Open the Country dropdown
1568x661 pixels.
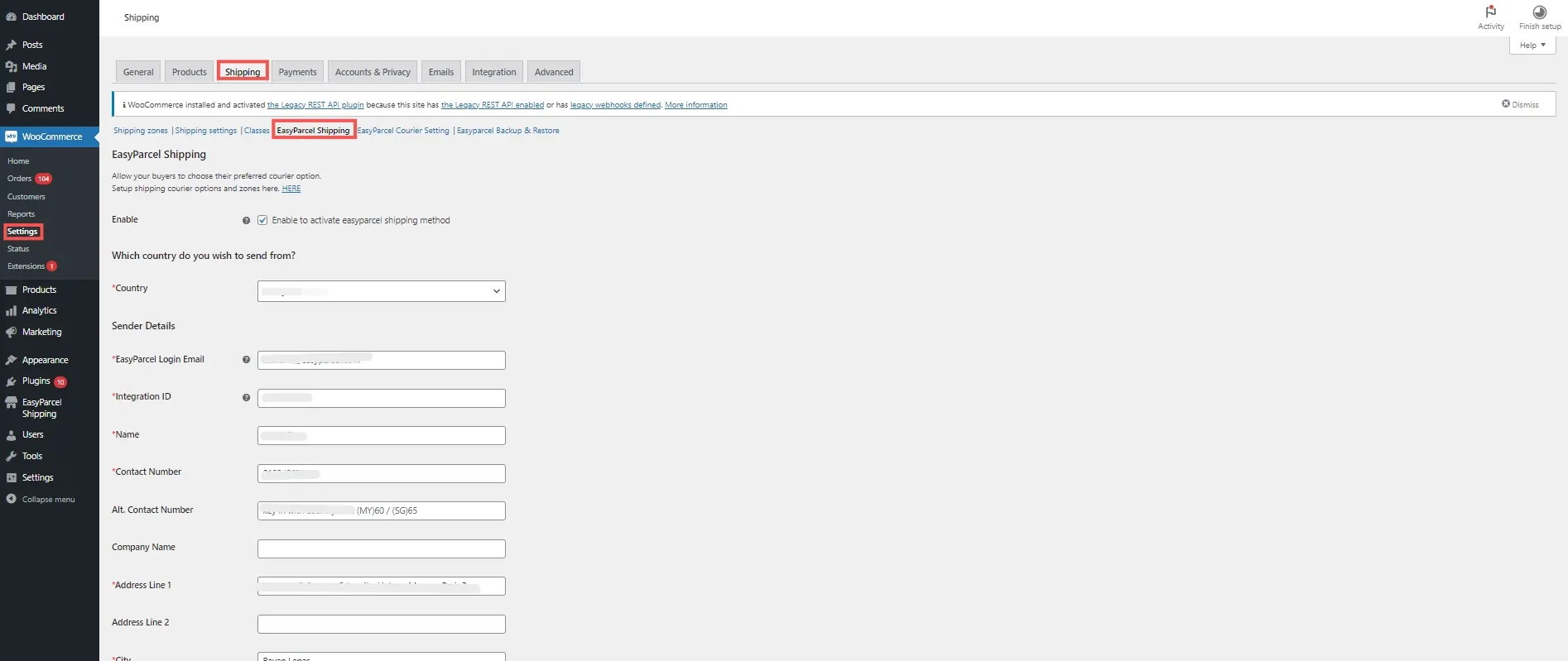pos(382,291)
